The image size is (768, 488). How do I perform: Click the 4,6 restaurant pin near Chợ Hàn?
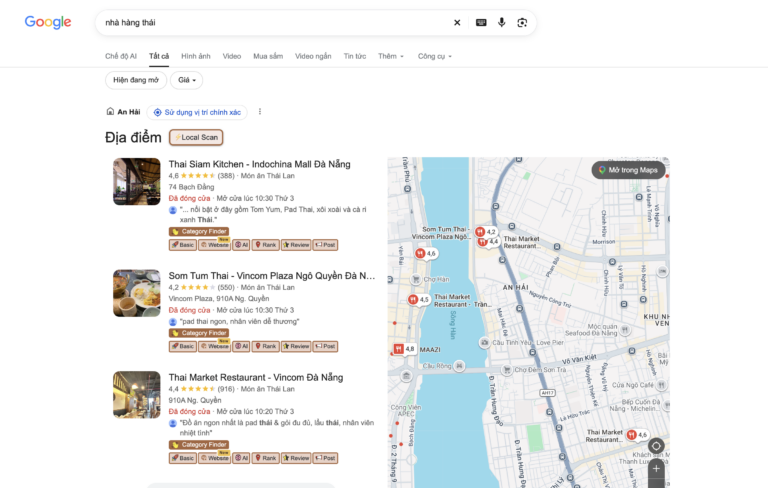(x=426, y=253)
